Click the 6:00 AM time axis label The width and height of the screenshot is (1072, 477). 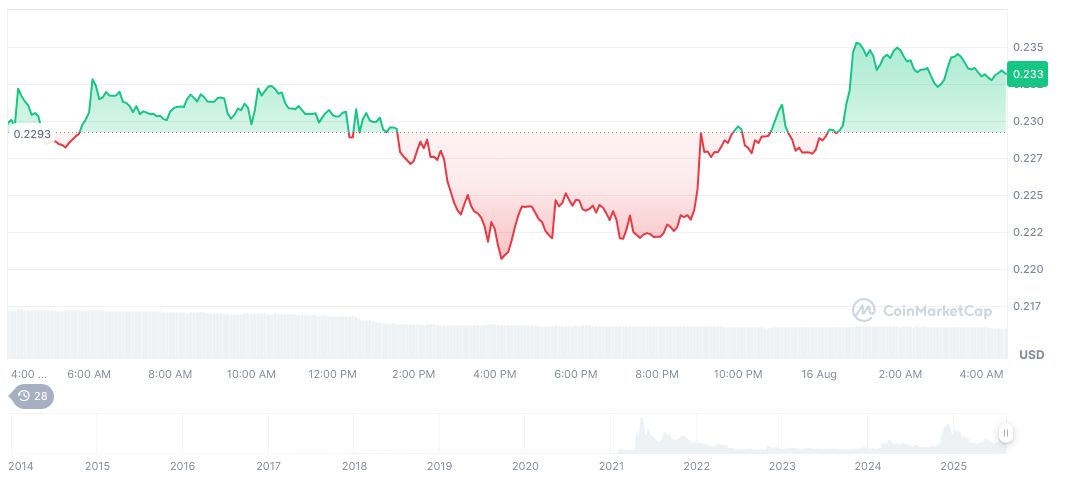(88, 374)
